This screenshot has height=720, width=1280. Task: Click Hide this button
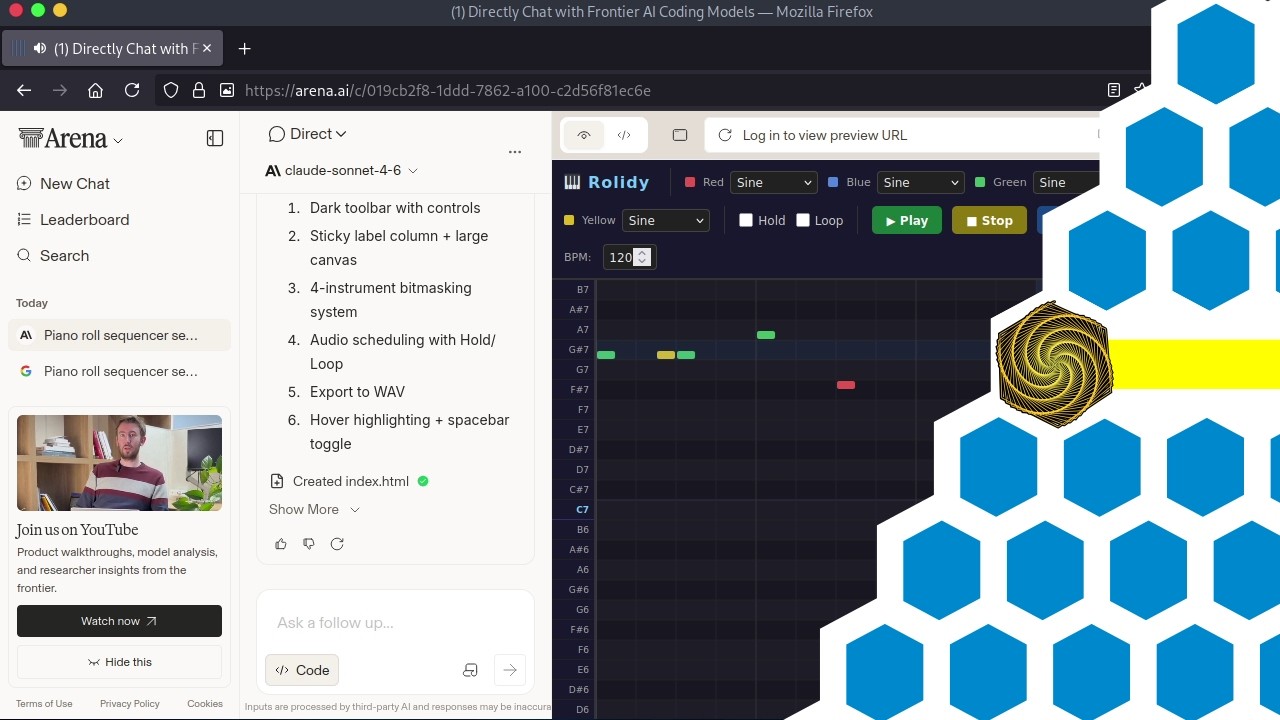pyautogui.click(x=119, y=662)
